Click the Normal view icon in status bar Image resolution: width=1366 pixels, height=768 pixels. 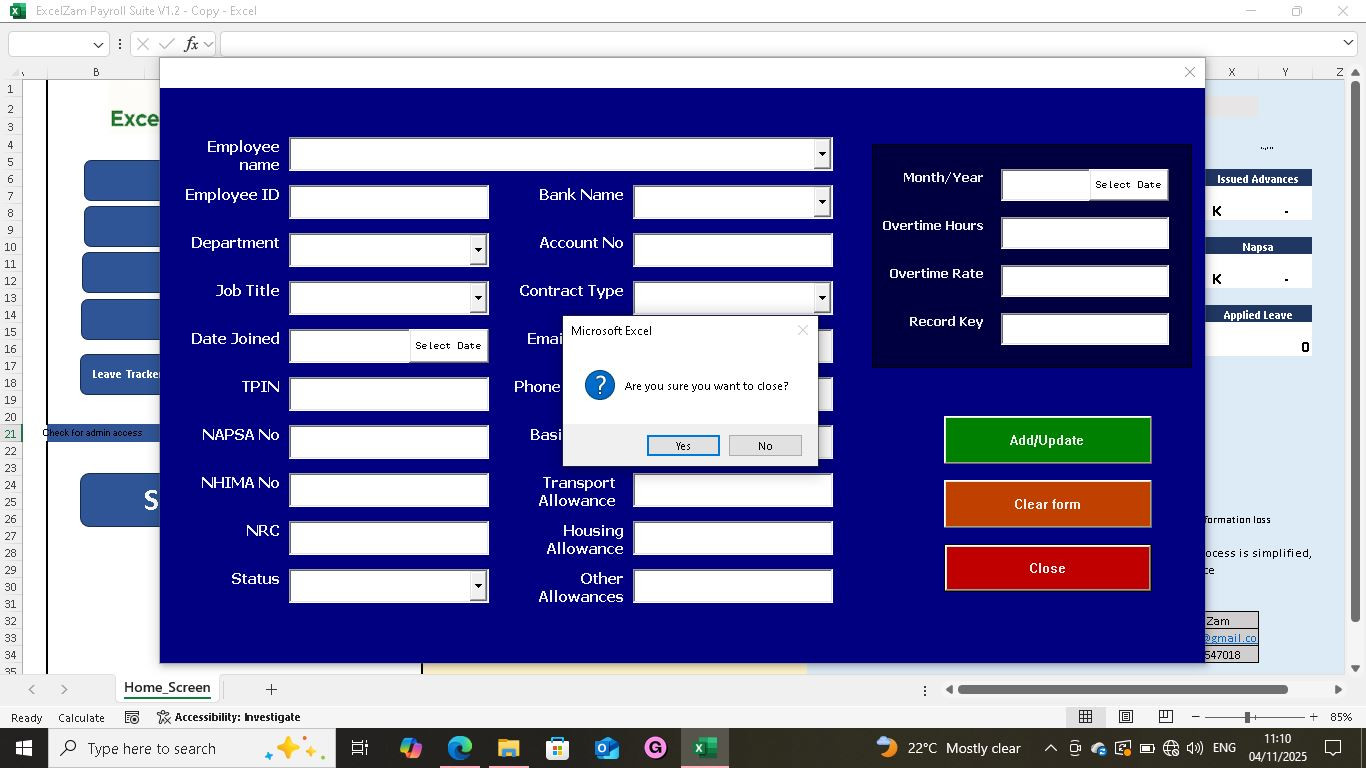pos(1085,717)
